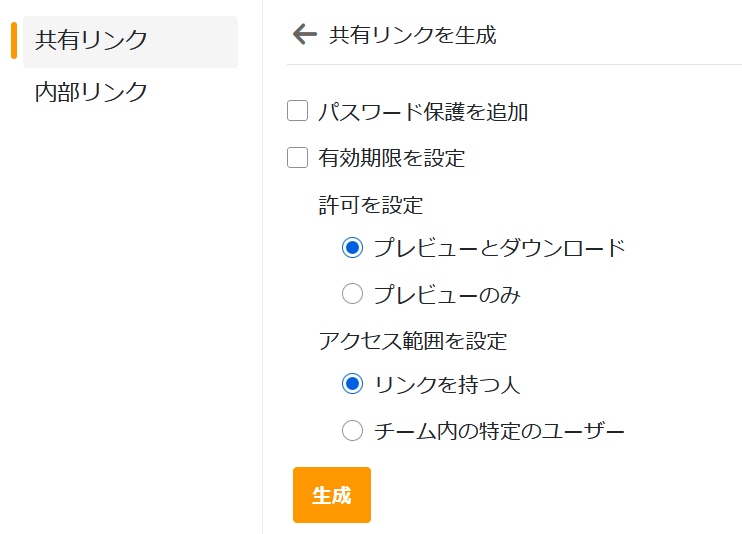Select the リンクを持つ人 radio circle
742x534 pixels.
pos(352,384)
